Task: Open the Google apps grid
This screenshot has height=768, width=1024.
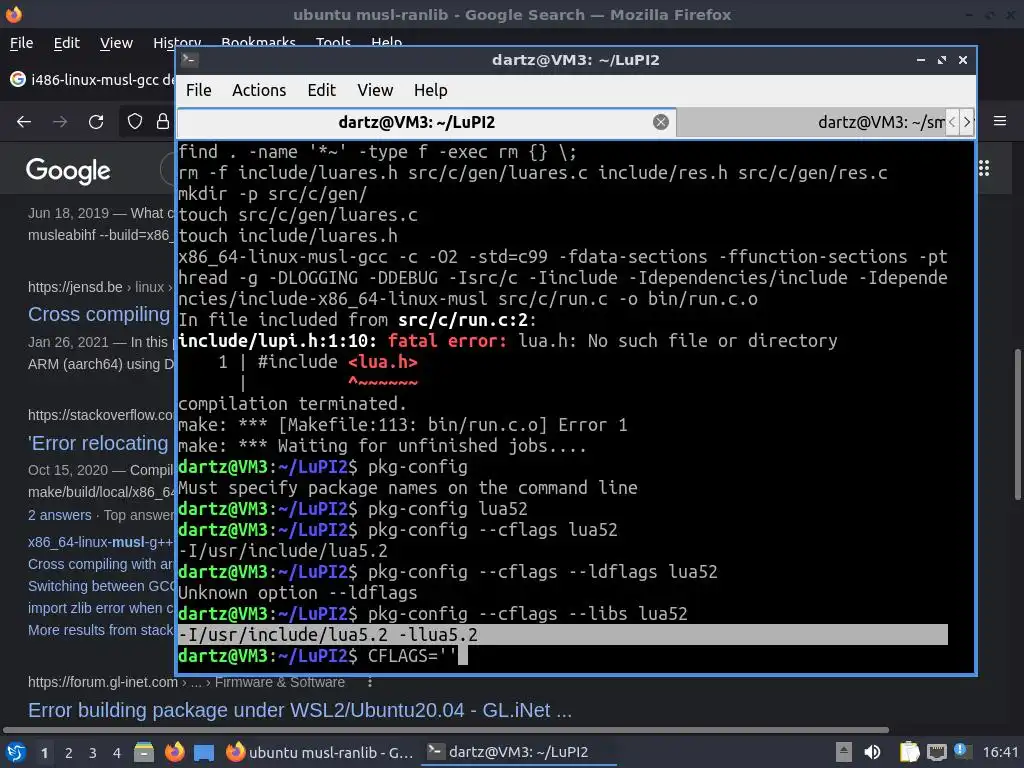Action: pos(984,168)
